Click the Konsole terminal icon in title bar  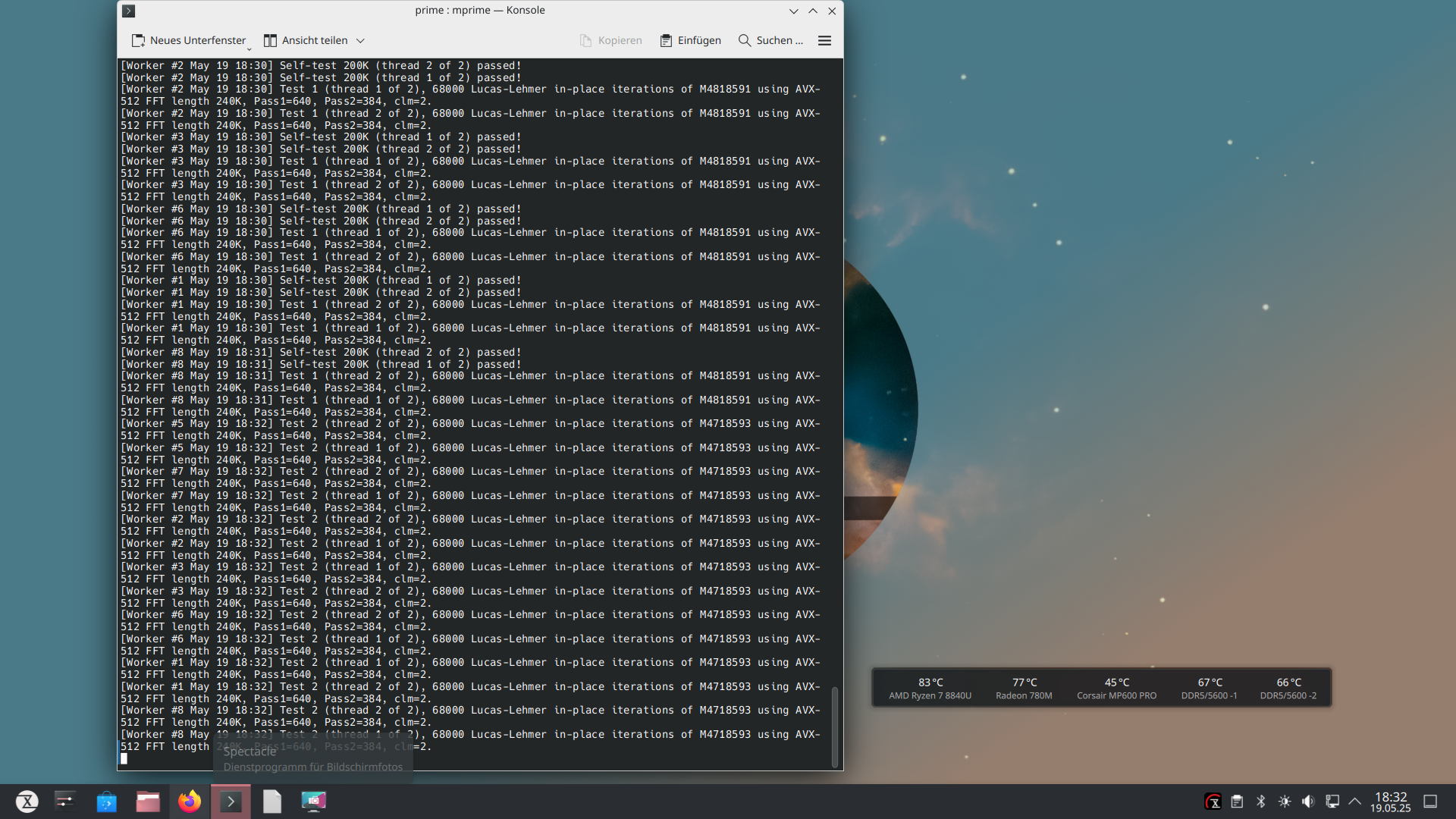point(129,11)
